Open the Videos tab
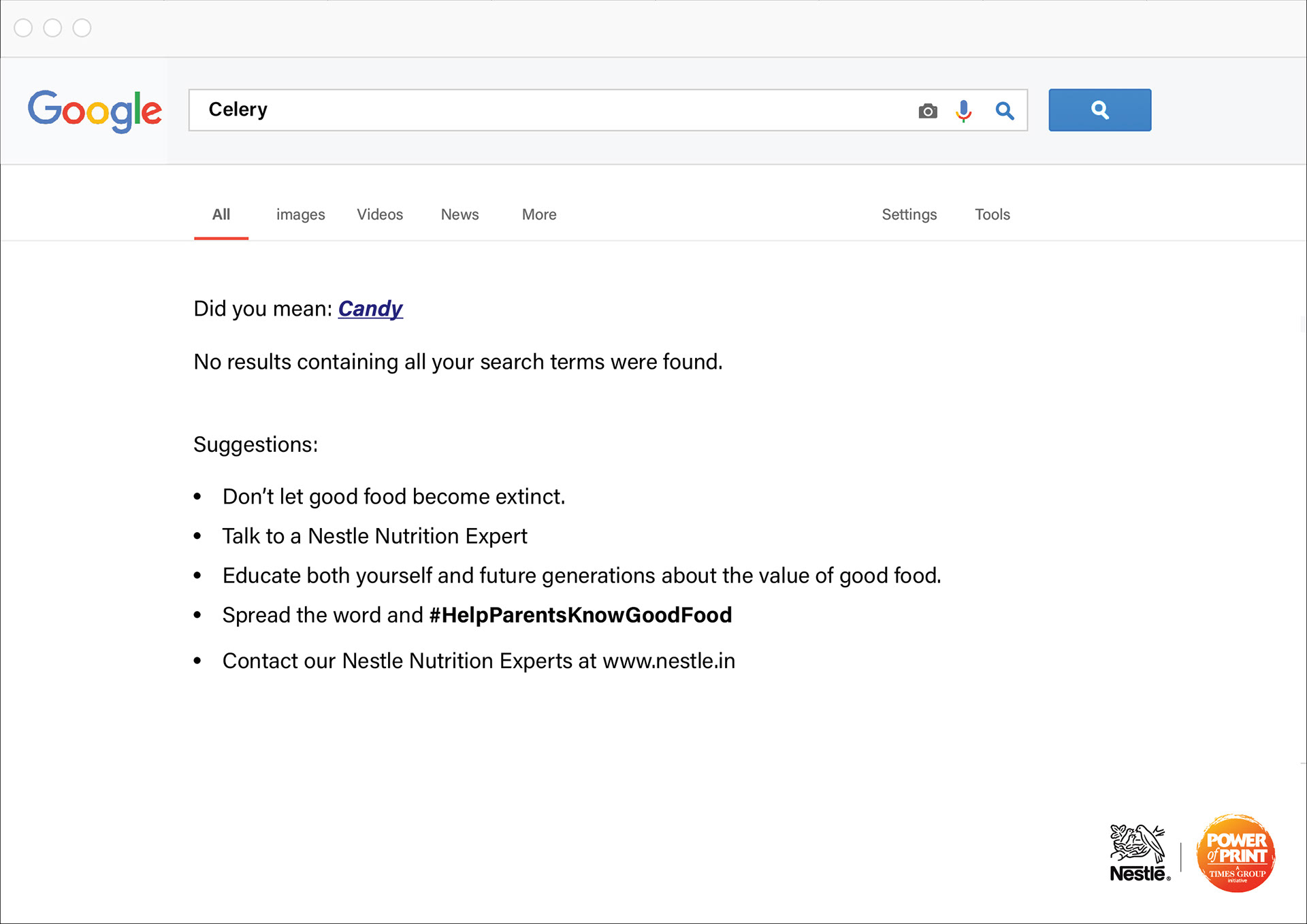 tap(380, 215)
